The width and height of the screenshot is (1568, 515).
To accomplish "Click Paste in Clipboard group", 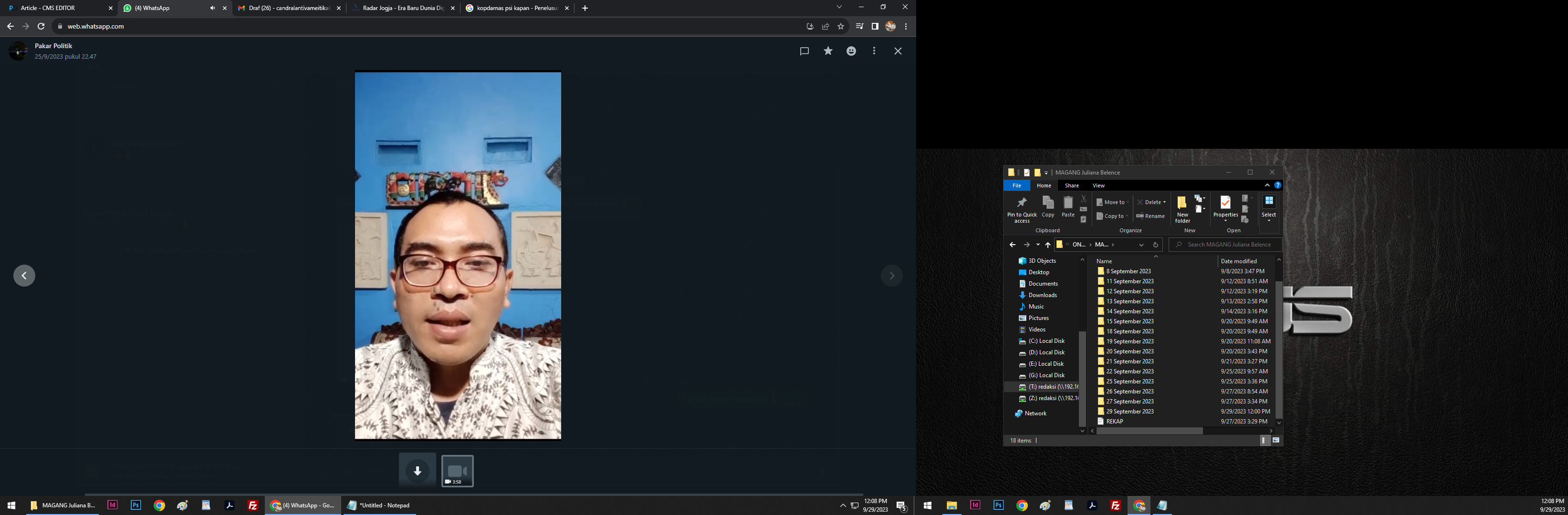I will tap(1068, 207).
